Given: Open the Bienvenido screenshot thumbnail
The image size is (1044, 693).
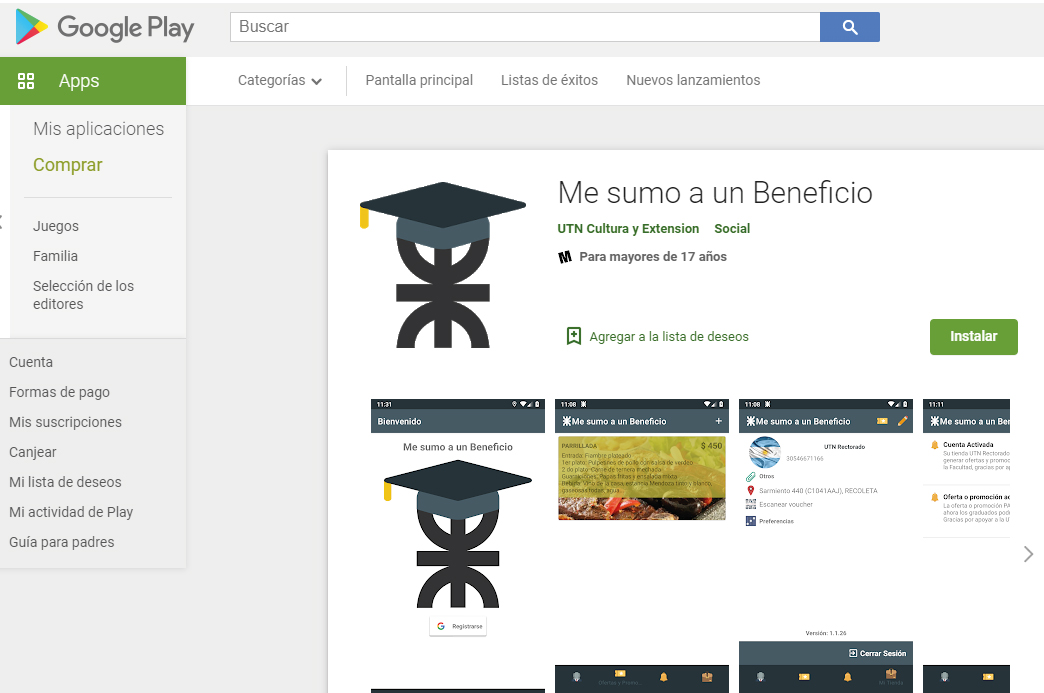Looking at the screenshot, I should click(x=457, y=546).
